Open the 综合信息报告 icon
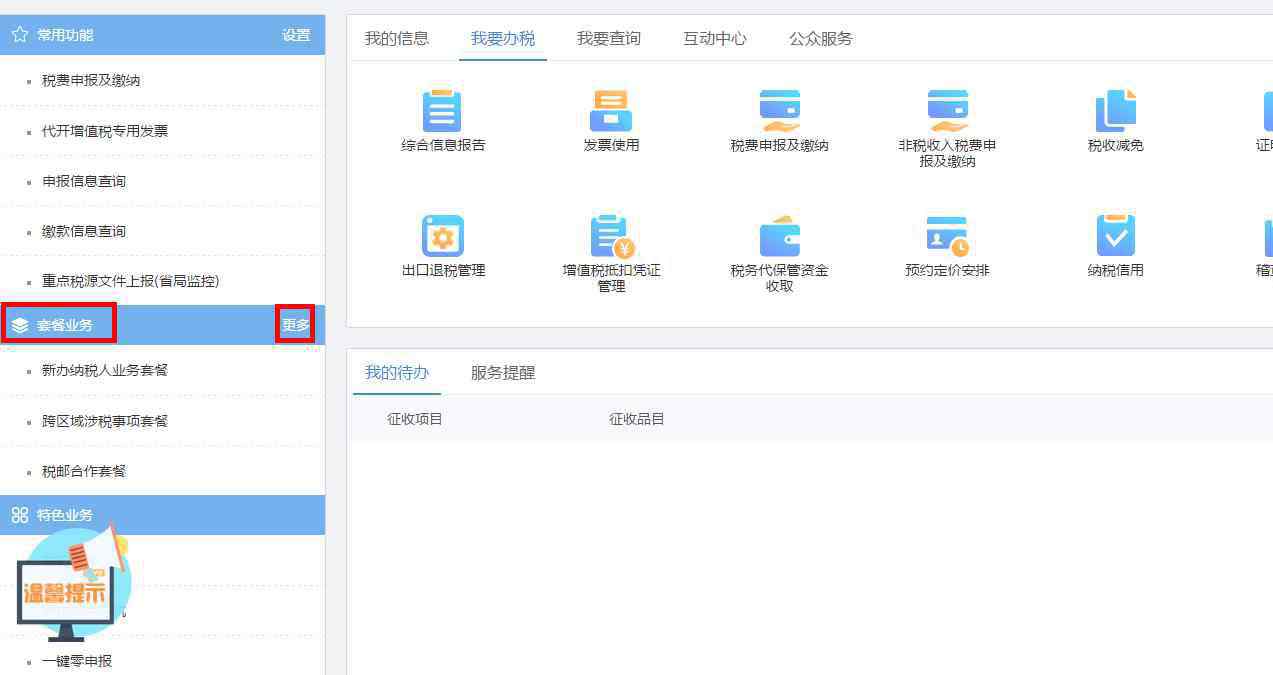Screen dimensions: 1273x675 [x=442, y=111]
